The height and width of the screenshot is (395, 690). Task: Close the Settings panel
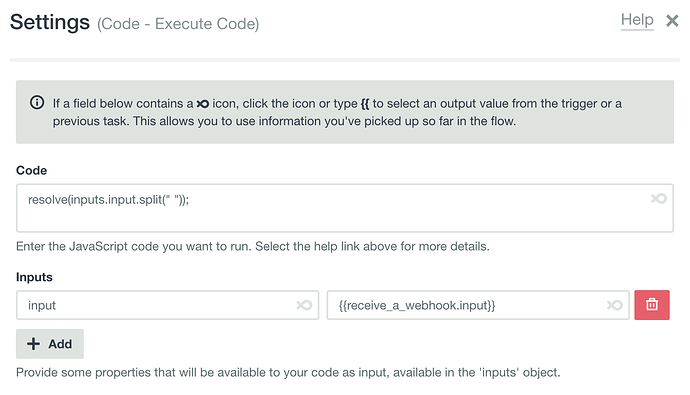point(672,21)
